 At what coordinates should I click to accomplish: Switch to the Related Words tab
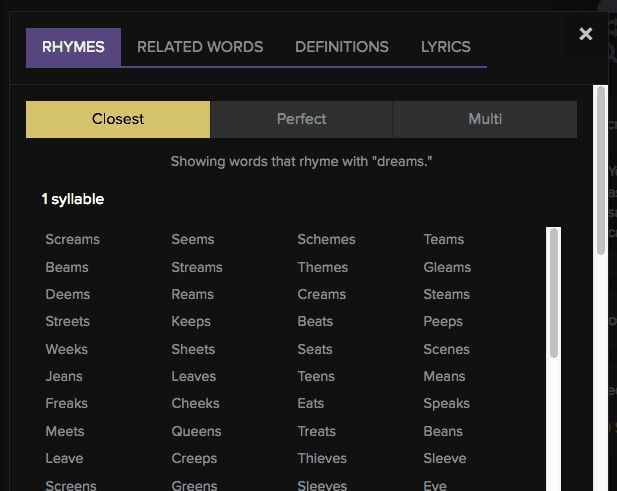(x=200, y=47)
